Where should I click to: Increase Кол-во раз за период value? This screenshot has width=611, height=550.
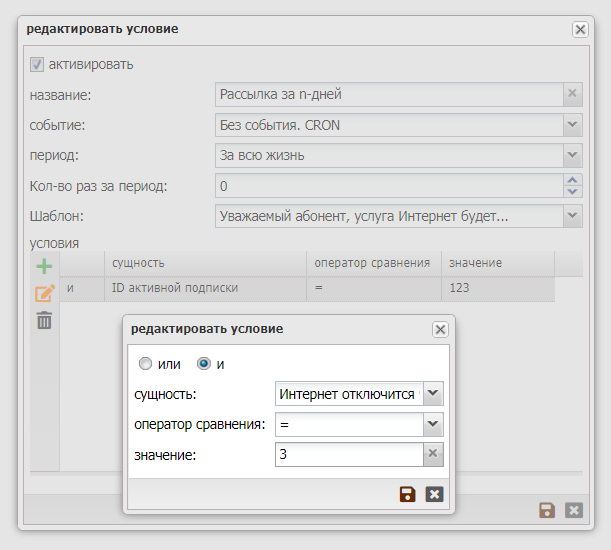tap(572, 180)
